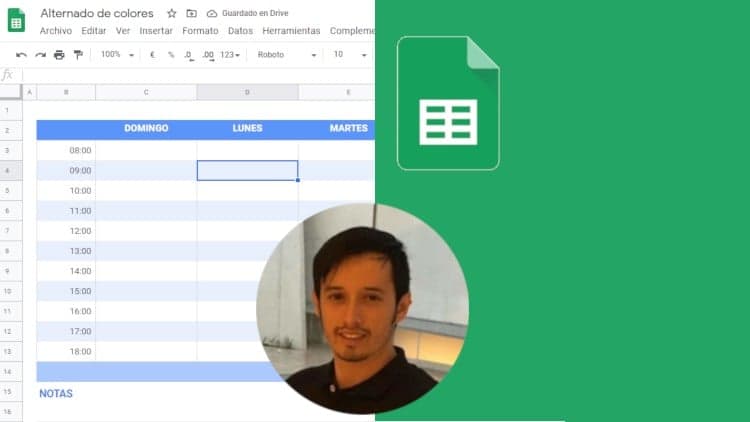Star the Alternado de colores document
The image size is (750, 422).
[x=171, y=13]
